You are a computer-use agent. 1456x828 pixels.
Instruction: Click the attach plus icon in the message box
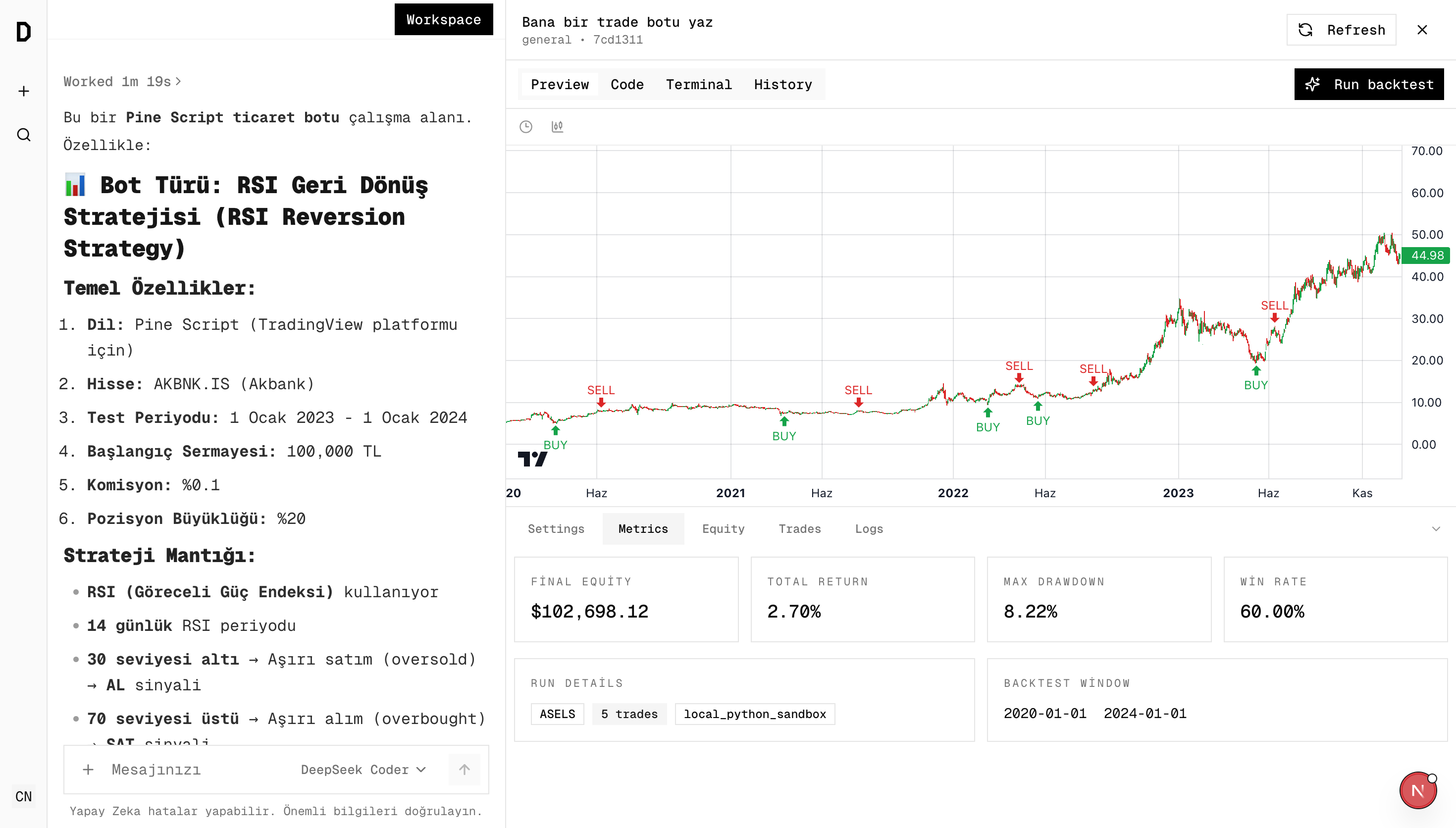click(x=88, y=770)
